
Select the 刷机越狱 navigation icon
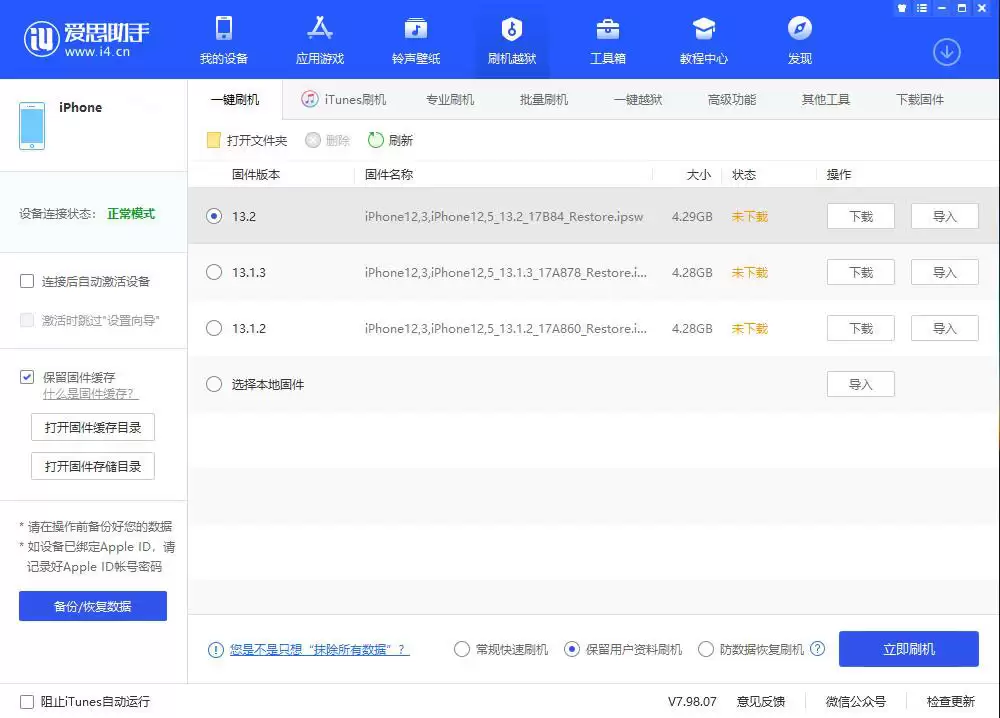(x=511, y=29)
